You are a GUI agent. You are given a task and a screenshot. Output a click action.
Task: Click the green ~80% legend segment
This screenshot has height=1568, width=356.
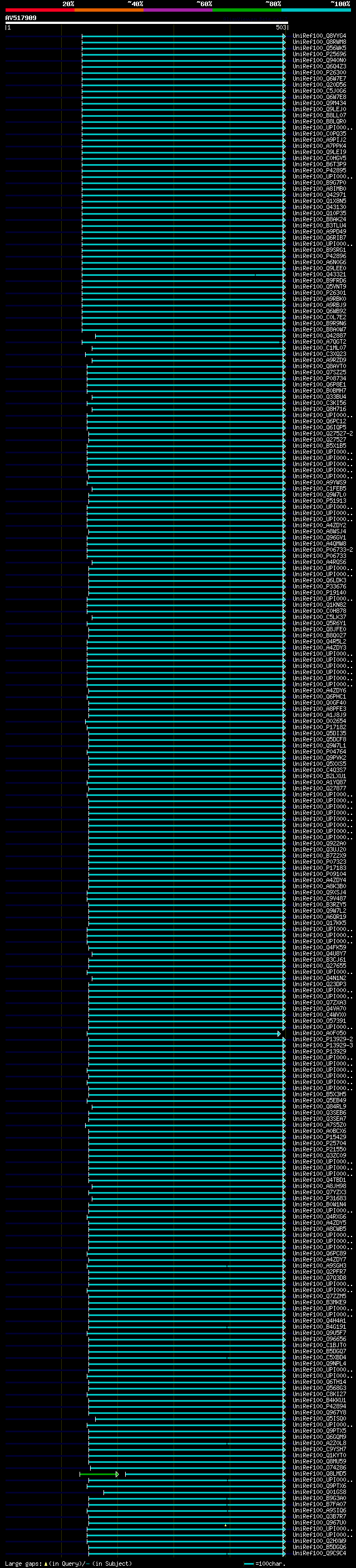click(x=247, y=10)
